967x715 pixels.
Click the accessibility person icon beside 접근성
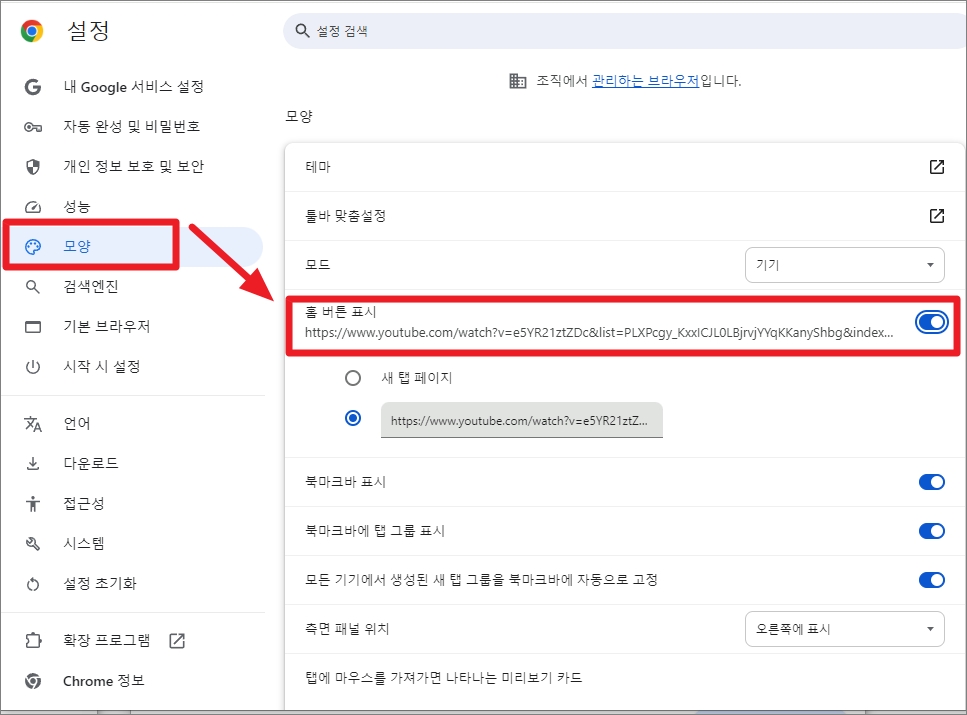point(33,503)
